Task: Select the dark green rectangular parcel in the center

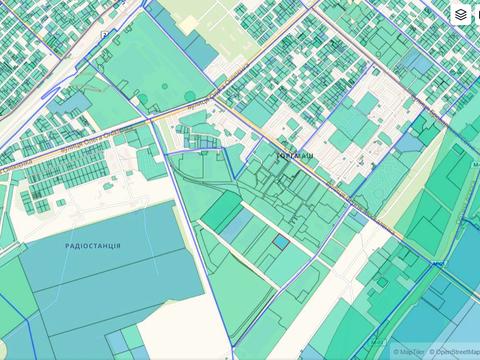Action: (x=223, y=212)
